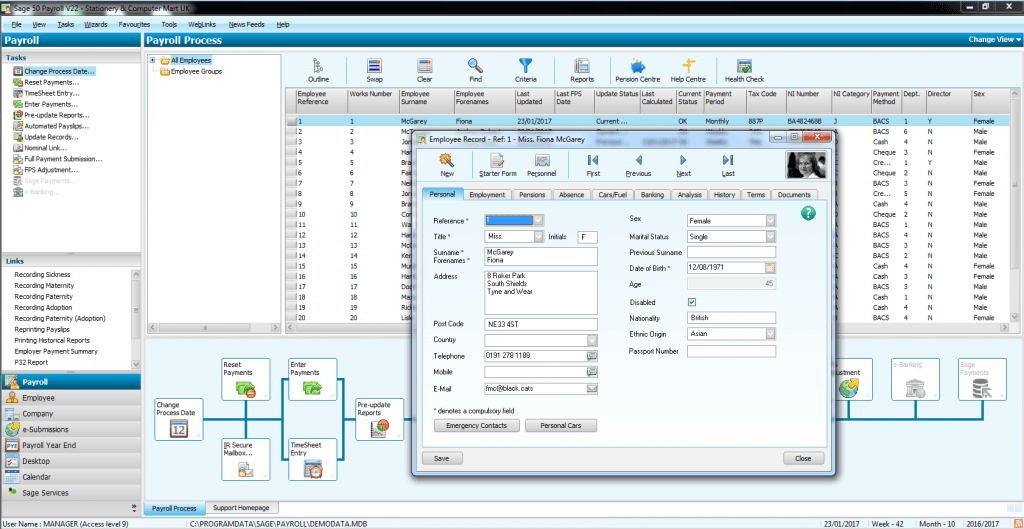Open the Criteria filter funnel
Viewport: 1024px width, 529px height.
(x=526, y=71)
